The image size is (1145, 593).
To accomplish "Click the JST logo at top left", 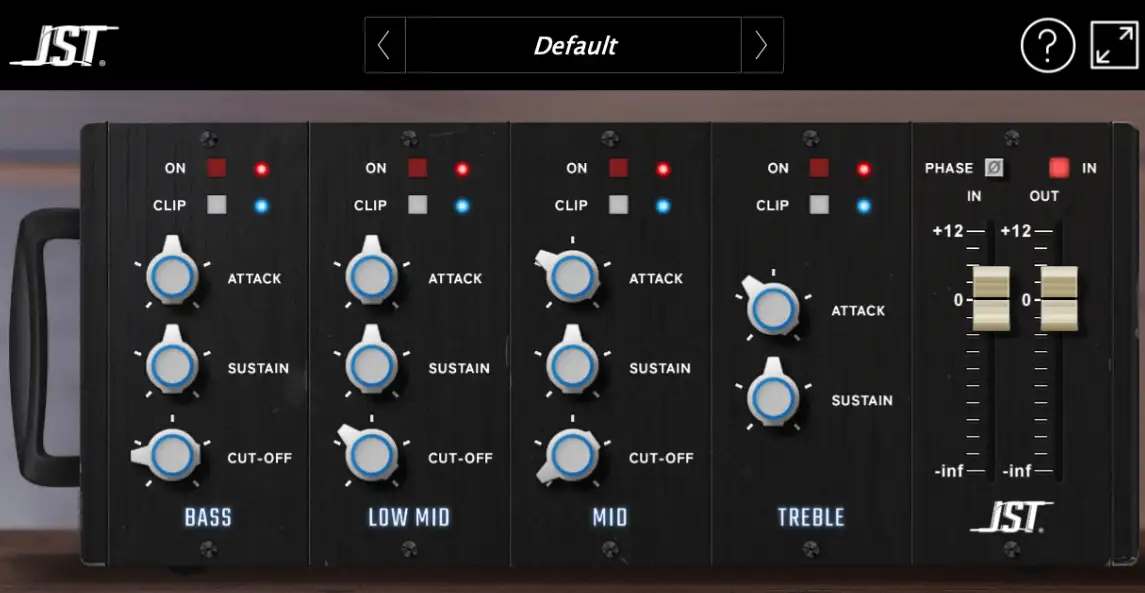I will coord(63,46).
